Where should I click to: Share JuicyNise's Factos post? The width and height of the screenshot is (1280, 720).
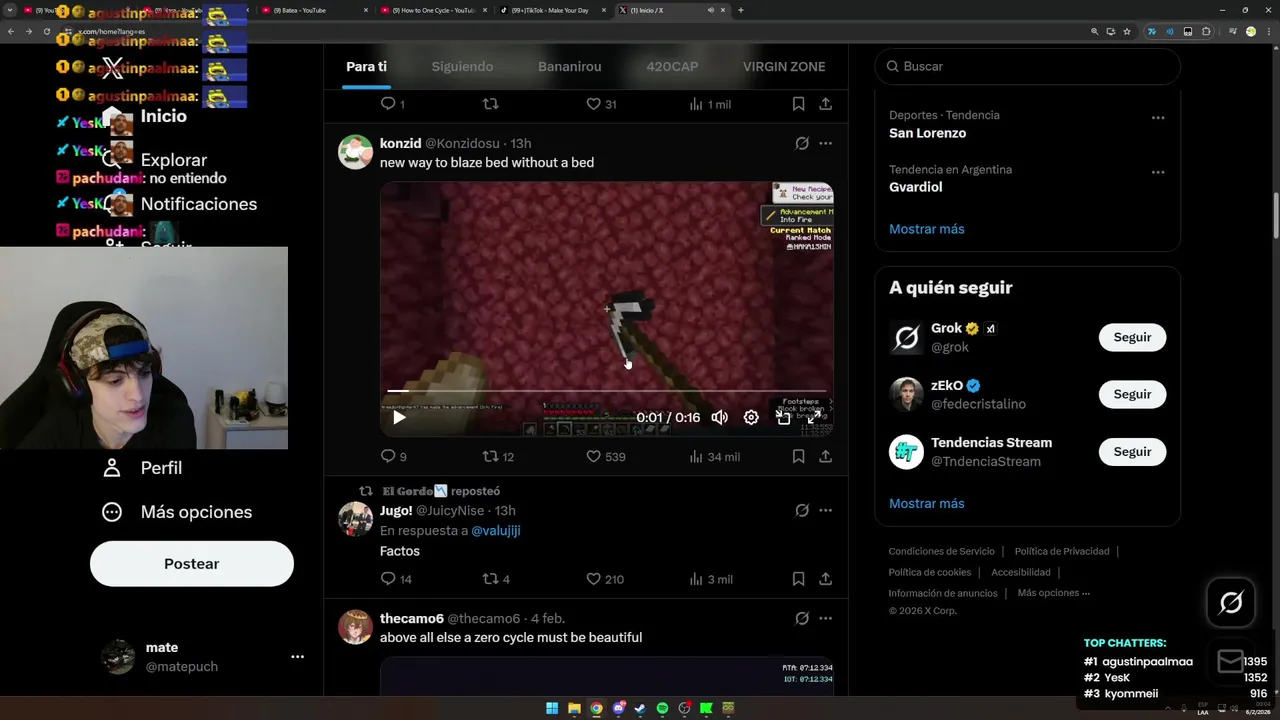(825, 579)
